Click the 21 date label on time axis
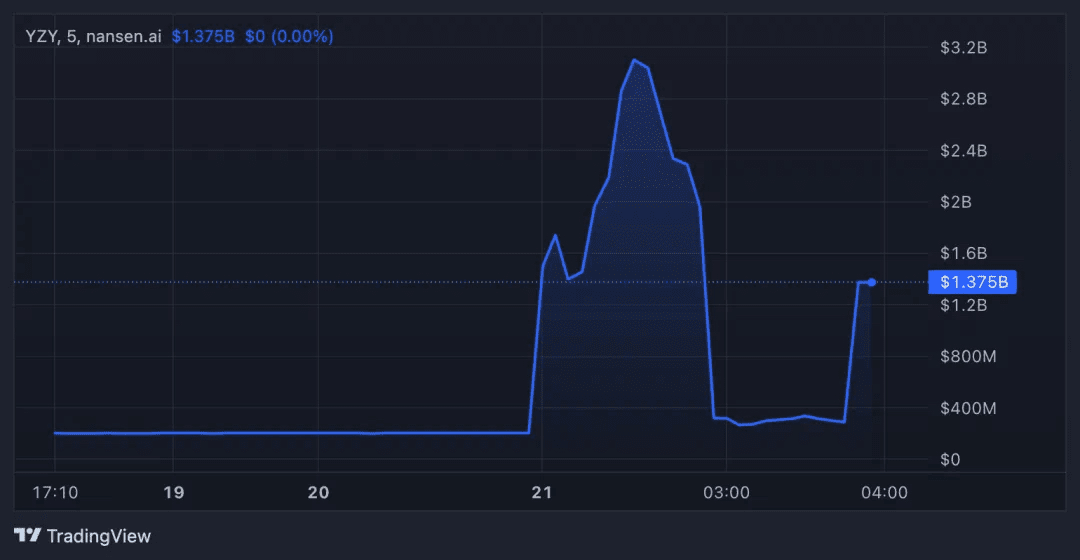The height and width of the screenshot is (560, 1080). pos(541,492)
